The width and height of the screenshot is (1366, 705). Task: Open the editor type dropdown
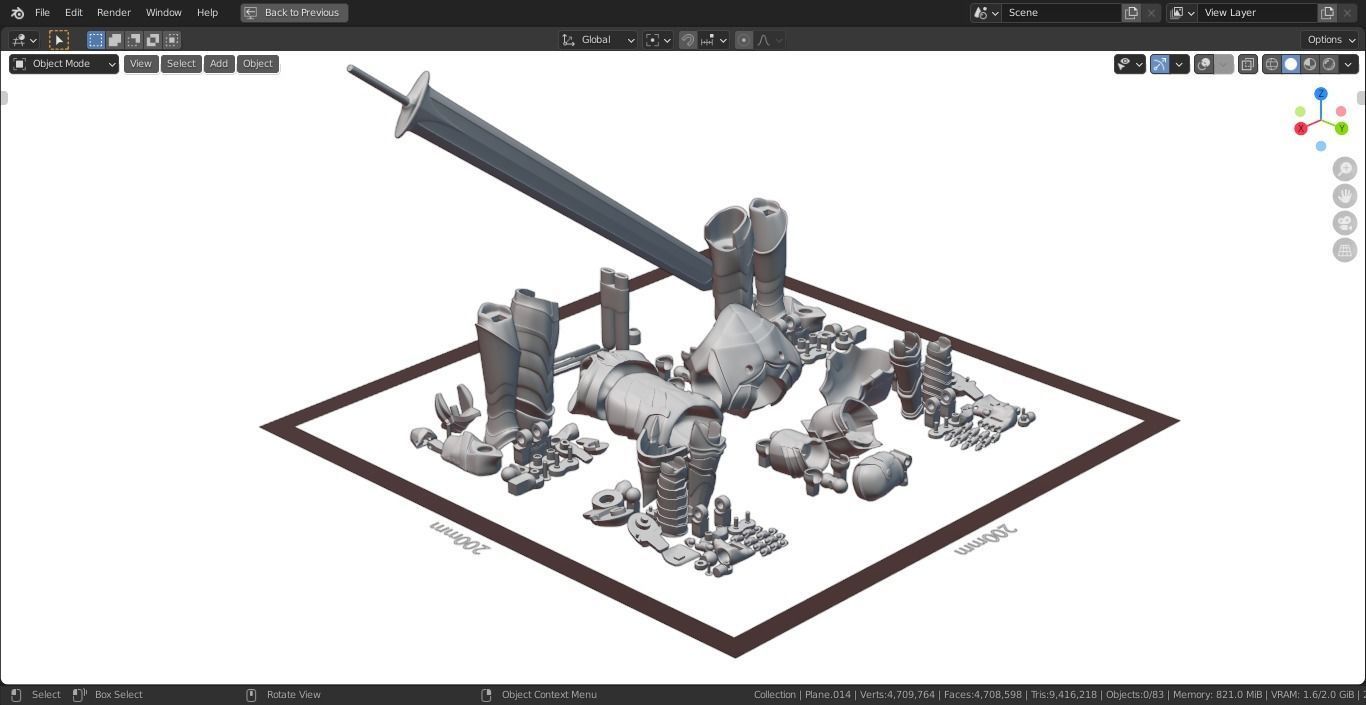tap(23, 40)
